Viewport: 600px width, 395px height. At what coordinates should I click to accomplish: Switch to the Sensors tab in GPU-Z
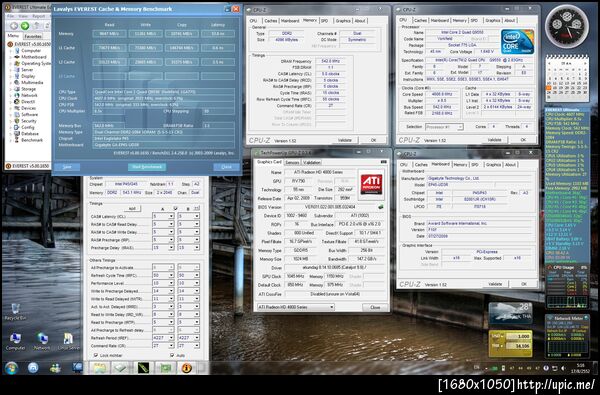pos(292,163)
